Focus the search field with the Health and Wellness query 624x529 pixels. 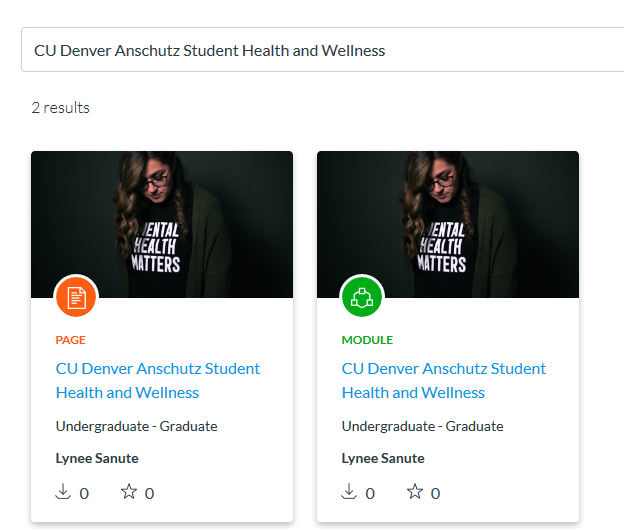coord(322,50)
